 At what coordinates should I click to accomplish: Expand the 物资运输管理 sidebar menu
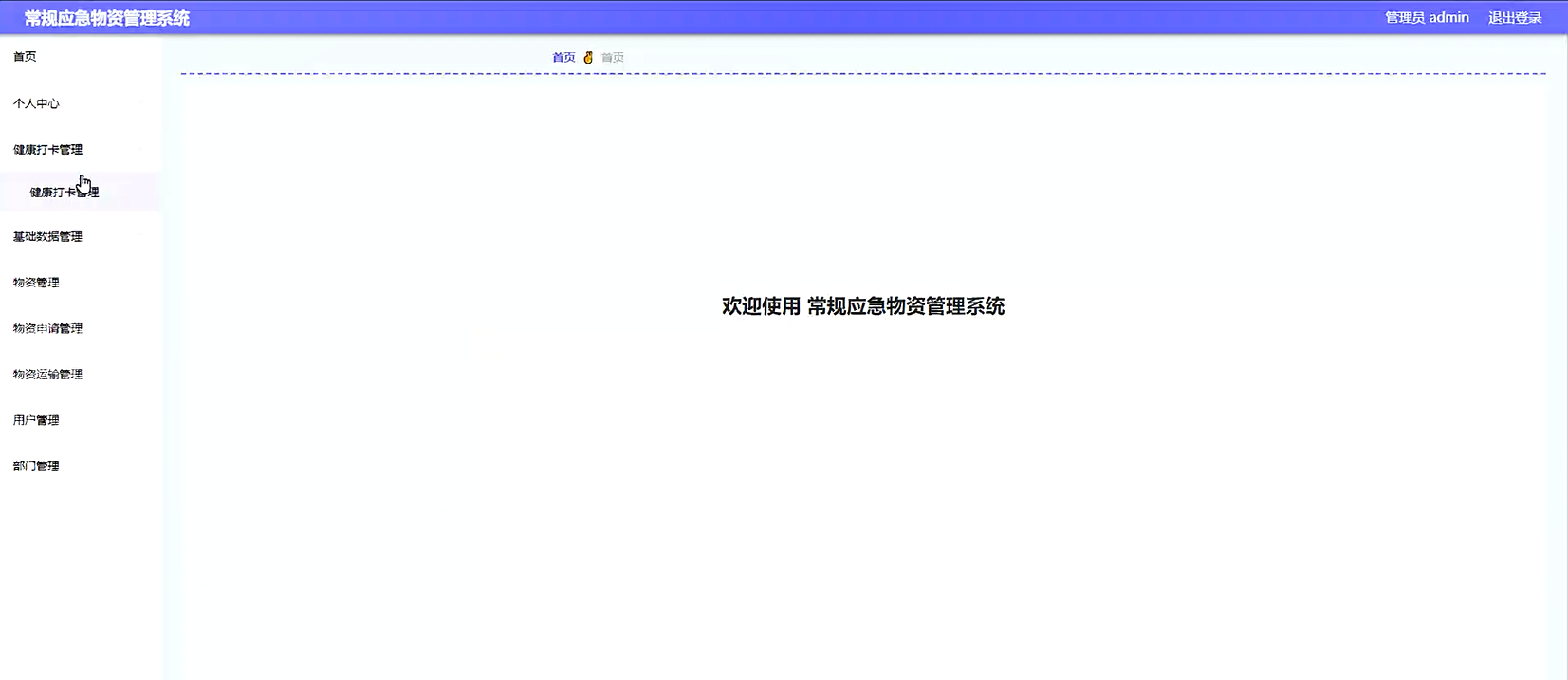coord(47,375)
